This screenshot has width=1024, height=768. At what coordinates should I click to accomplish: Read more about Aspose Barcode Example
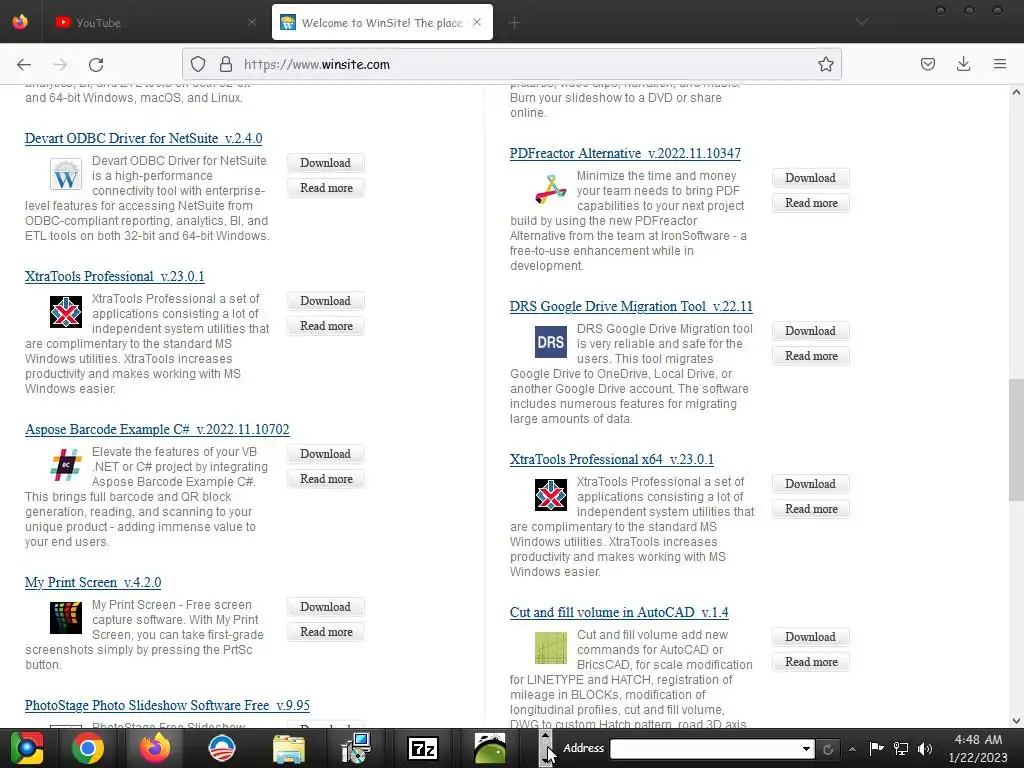click(325, 479)
